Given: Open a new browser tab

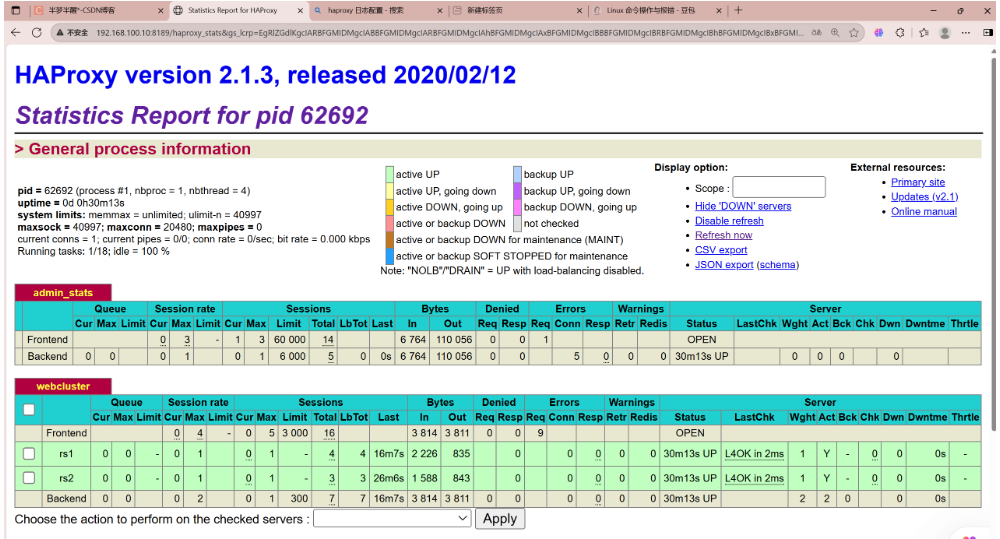Looking at the screenshot, I should [x=738, y=10].
